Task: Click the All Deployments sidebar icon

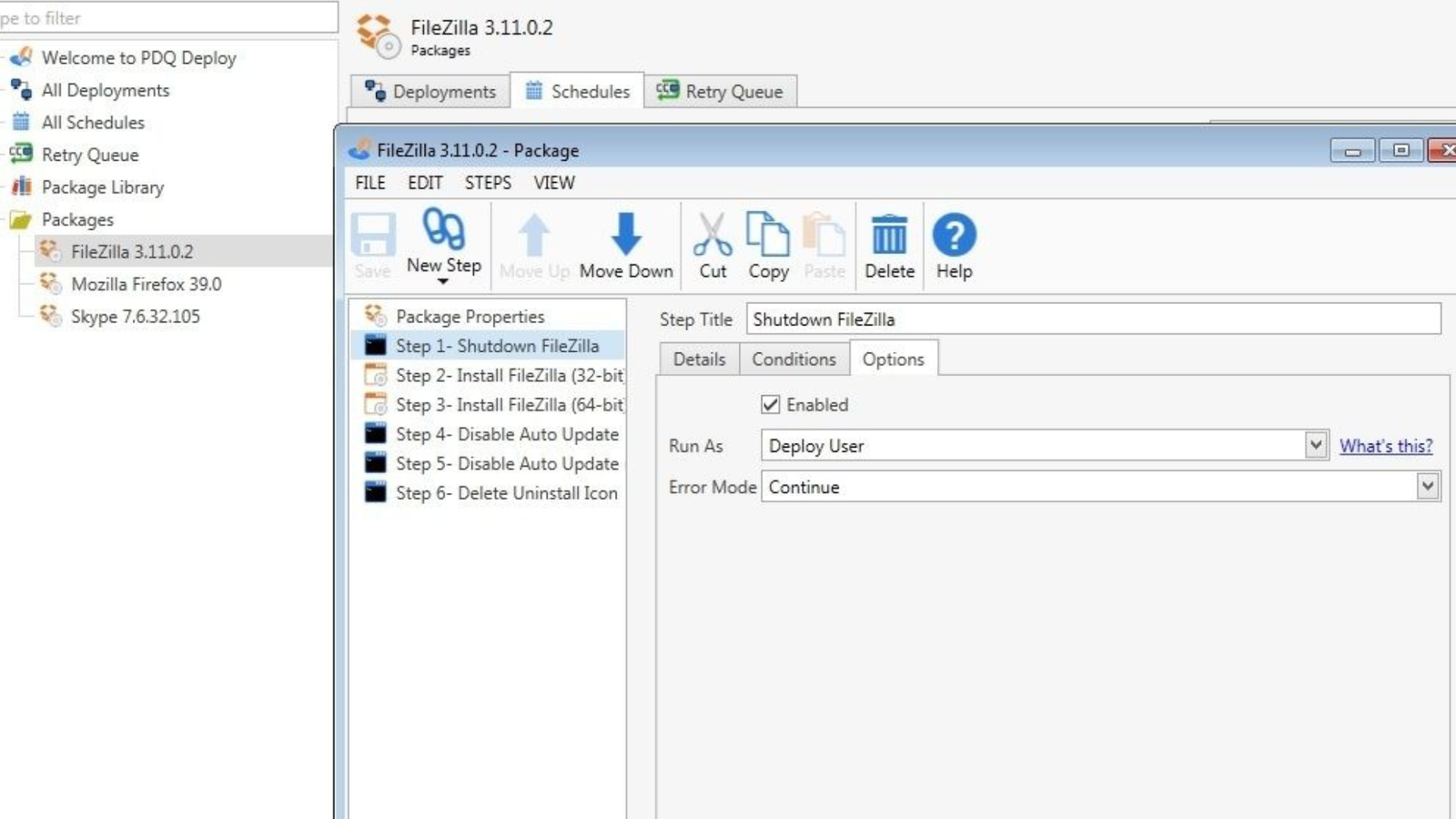Action: pos(21,89)
